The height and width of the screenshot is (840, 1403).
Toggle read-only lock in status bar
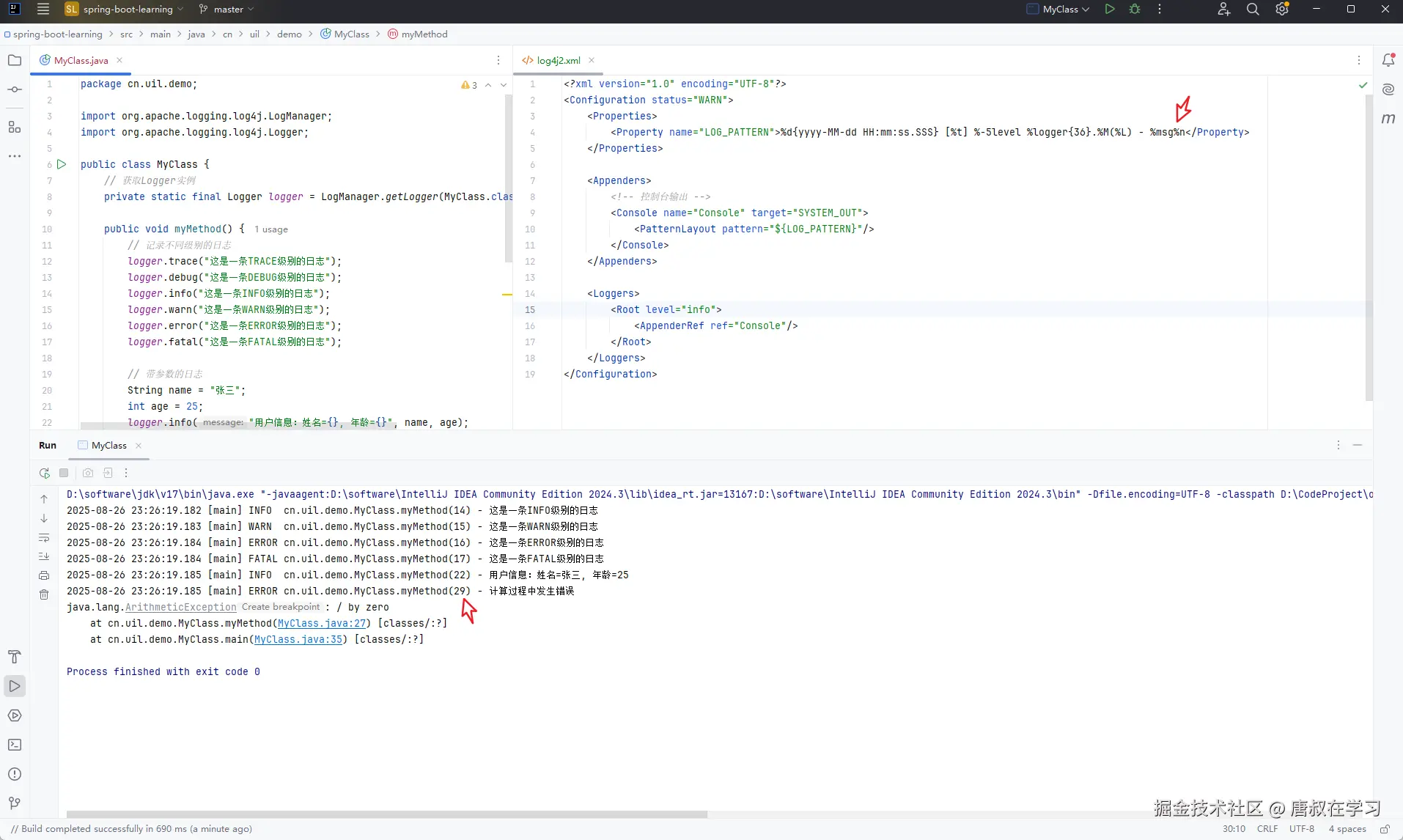click(x=1385, y=829)
